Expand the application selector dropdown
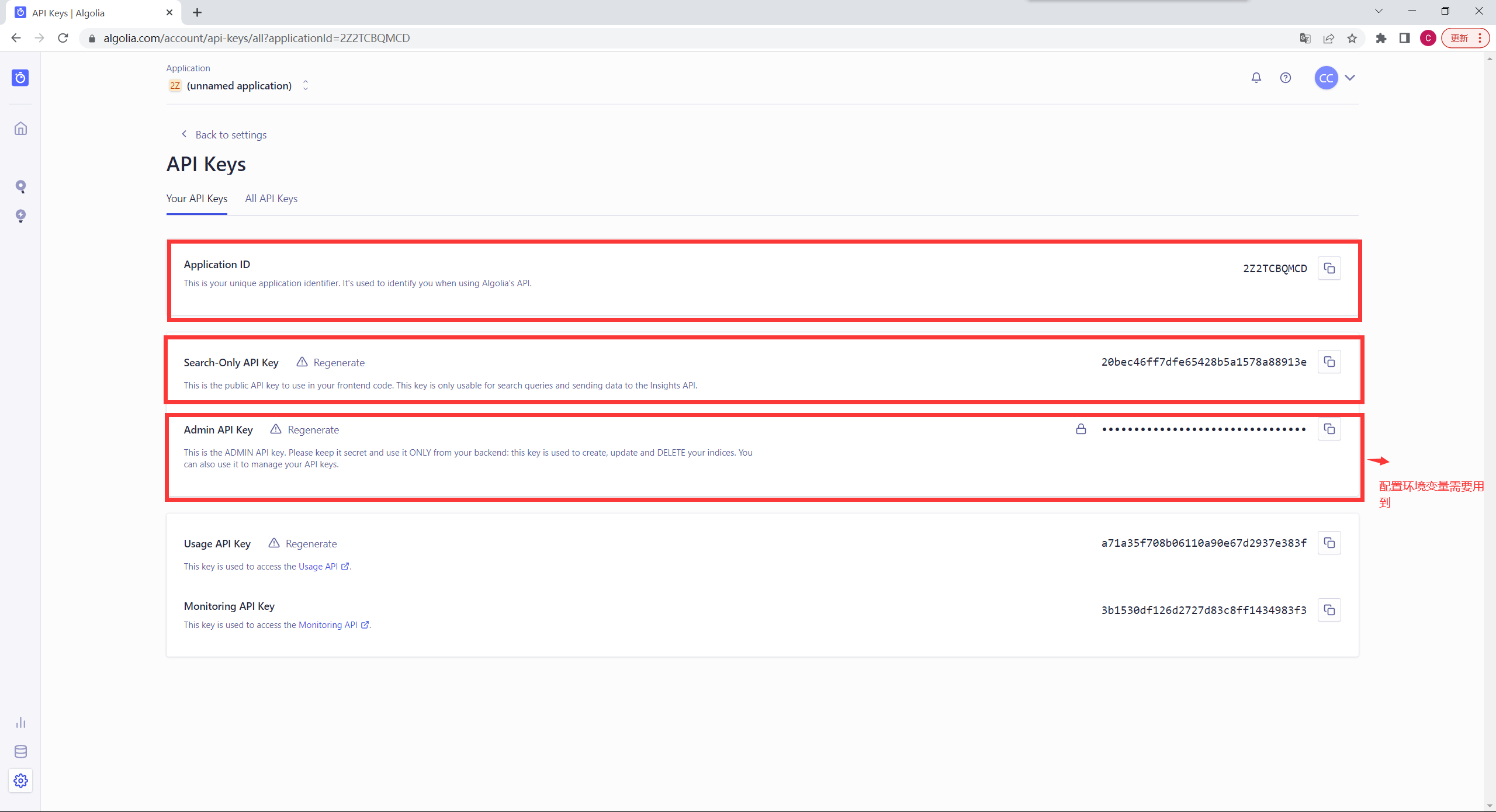Image resolution: width=1496 pixels, height=812 pixels. (305, 86)
